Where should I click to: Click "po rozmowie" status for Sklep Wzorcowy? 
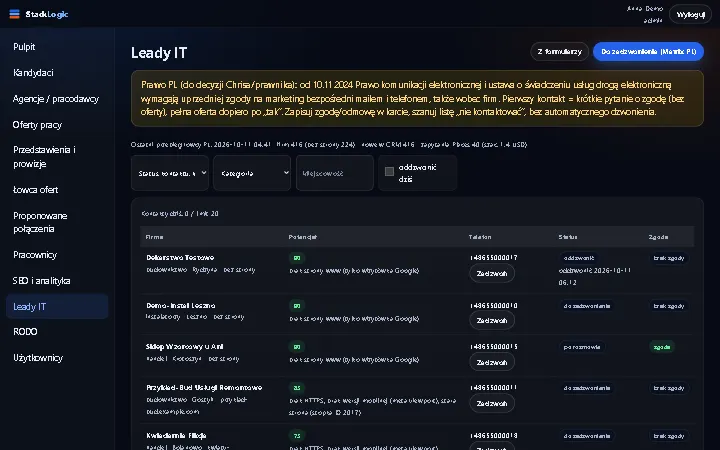(x=582, y=347)
